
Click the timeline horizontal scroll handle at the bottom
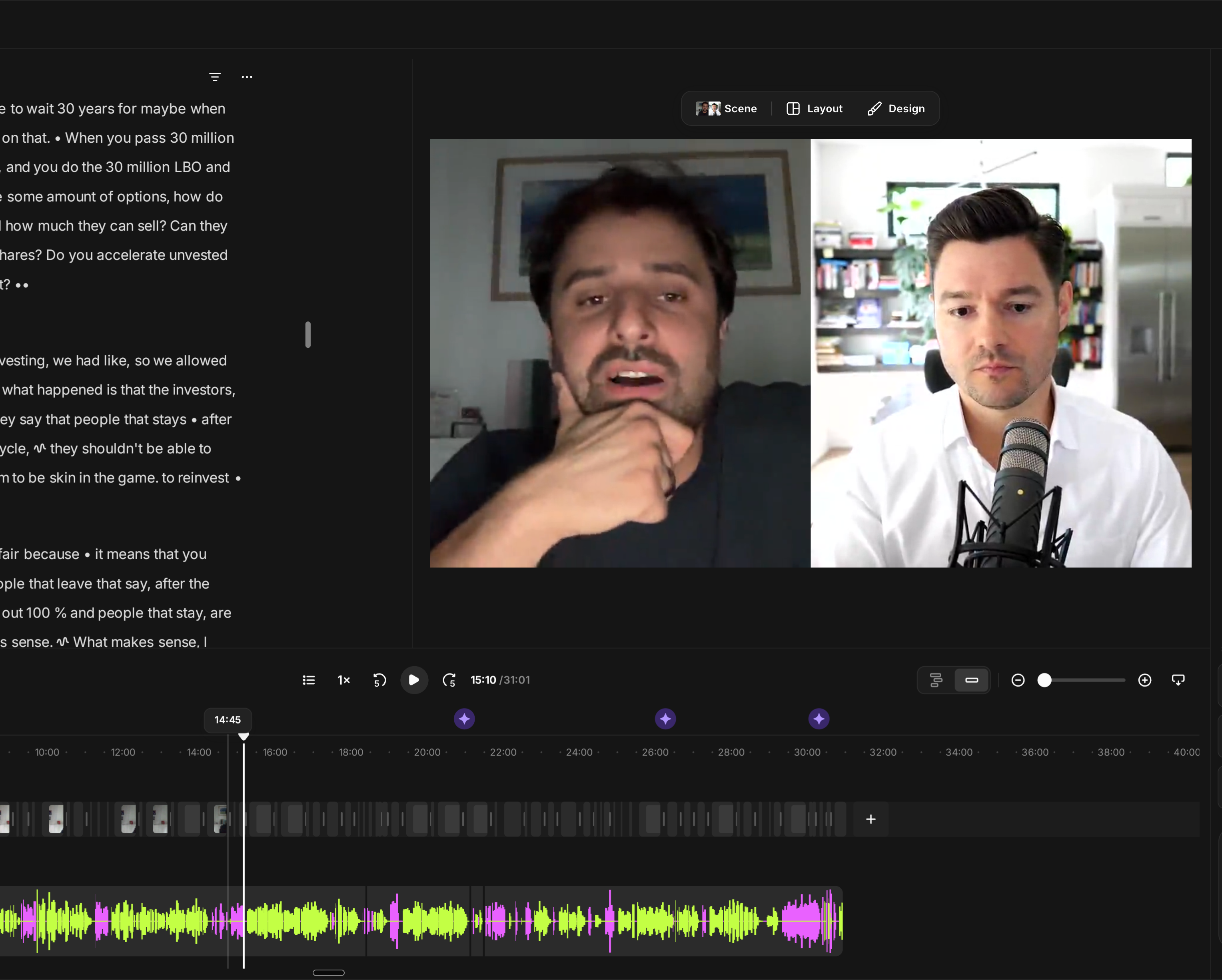pyautogui.click(x=329, y=973)
